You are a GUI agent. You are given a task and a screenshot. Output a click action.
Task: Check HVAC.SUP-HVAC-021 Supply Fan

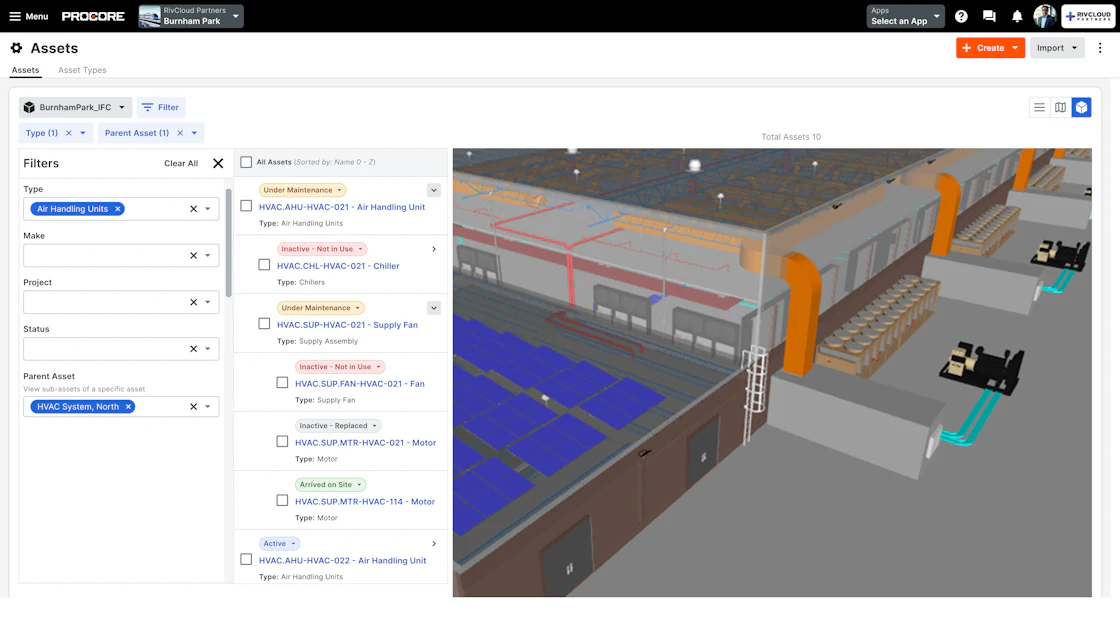pos(264,324)
